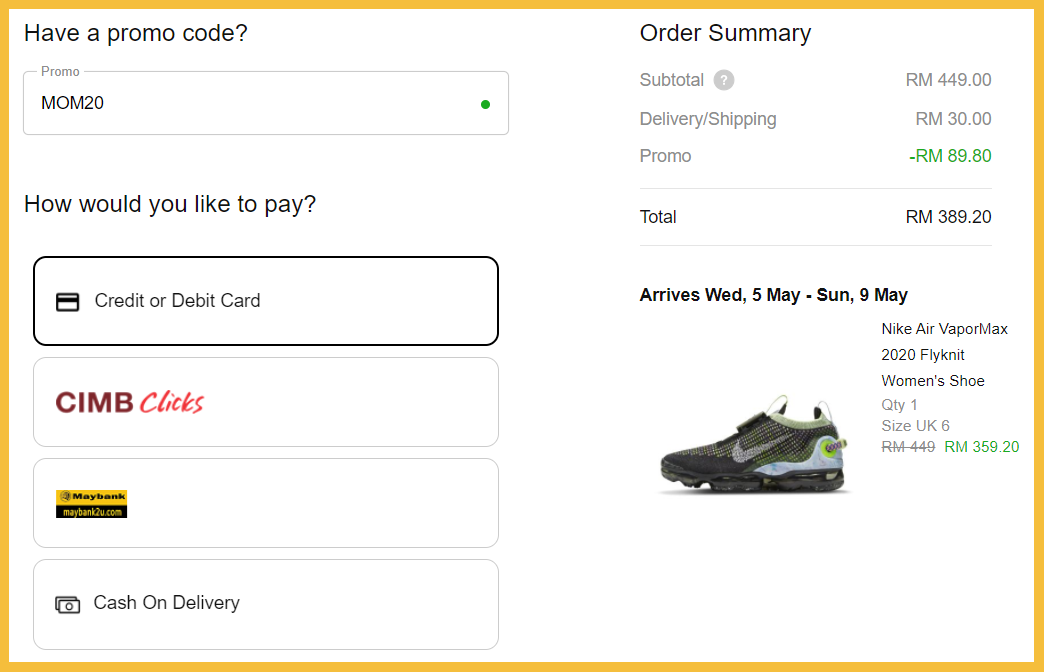The height and width of the screenshot is (672, 1044).
Task: Click the Have a promo code heading
Action: coord(135,33)
